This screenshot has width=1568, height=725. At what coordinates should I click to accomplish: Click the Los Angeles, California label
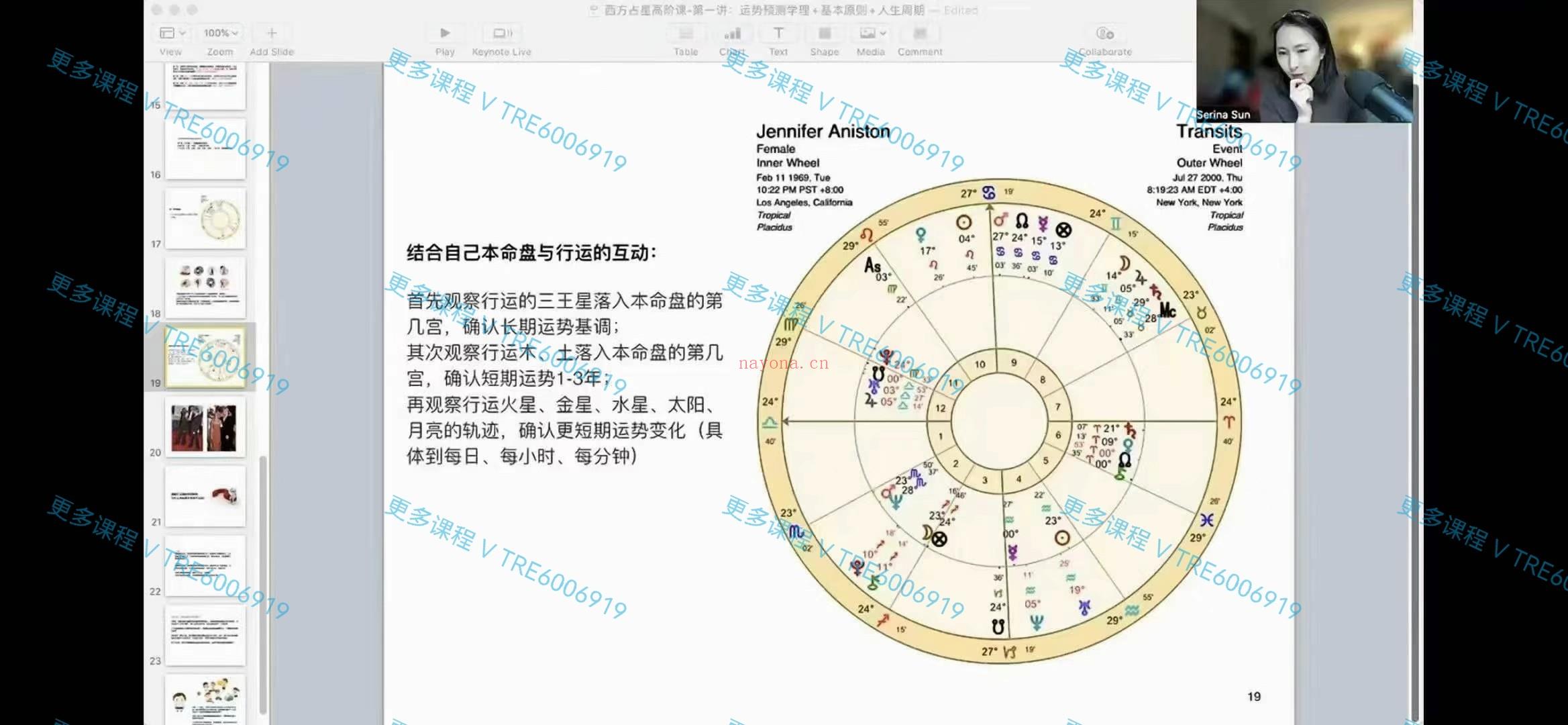804,202
